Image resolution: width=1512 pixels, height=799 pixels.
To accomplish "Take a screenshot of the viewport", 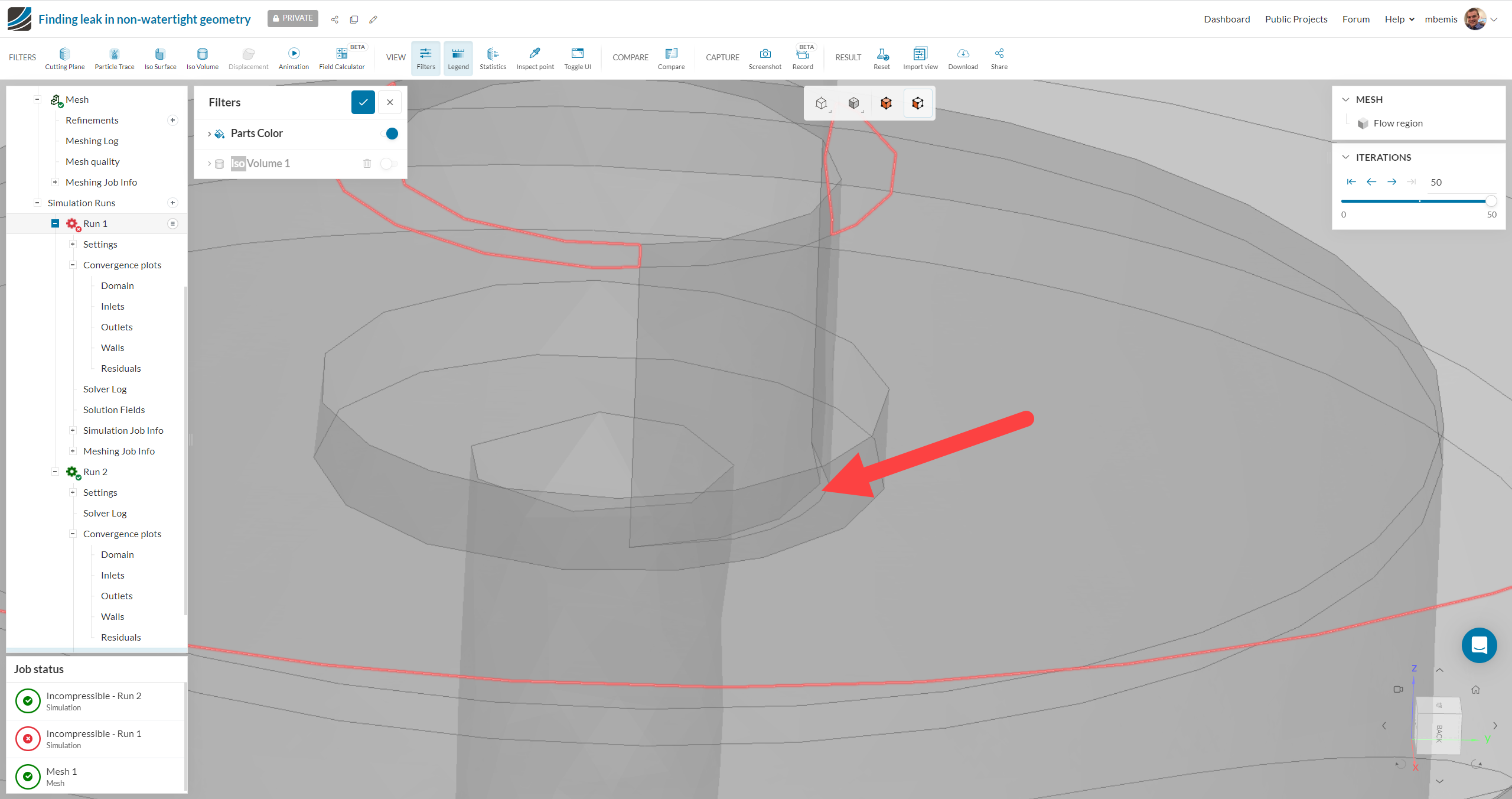I will coord(765,57).
